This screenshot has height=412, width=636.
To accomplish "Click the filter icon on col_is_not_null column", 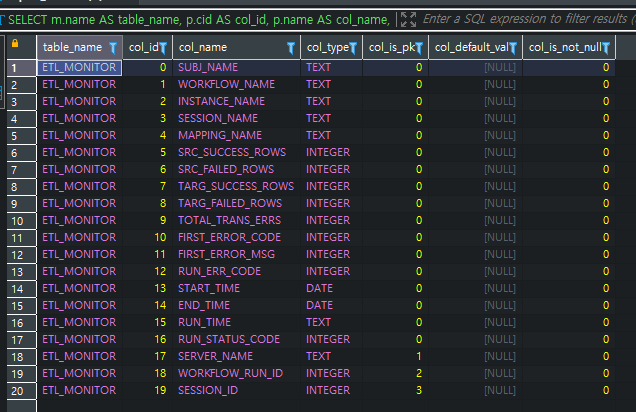I will pos(606,48).
